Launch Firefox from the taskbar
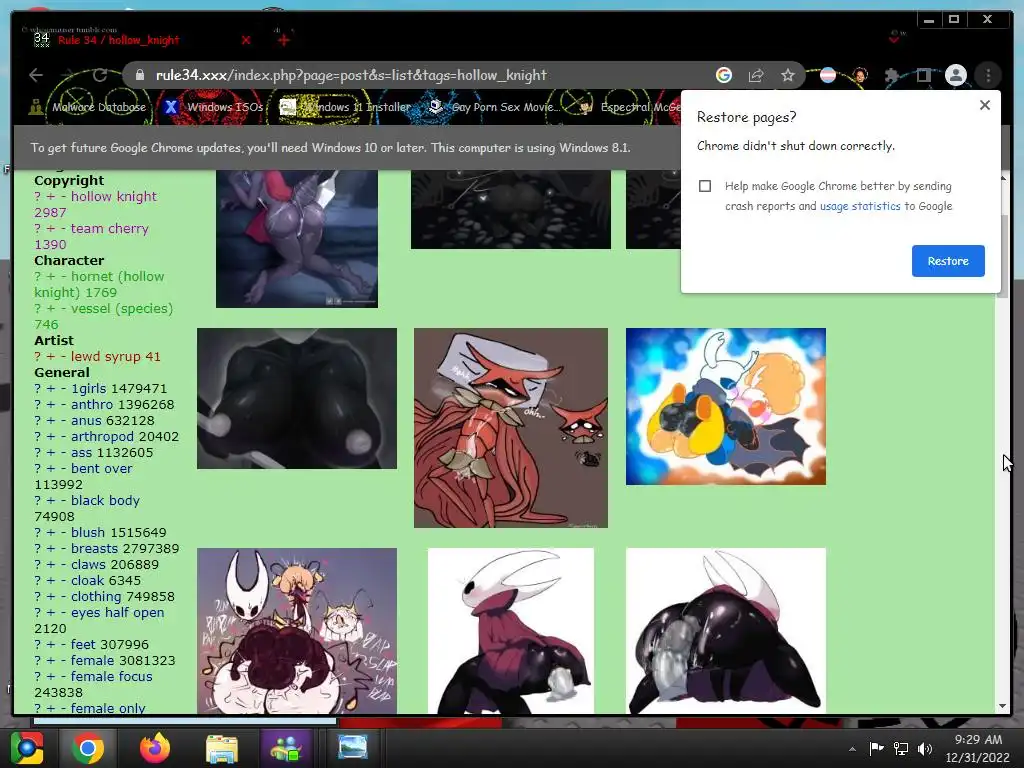This screenshot has width=1024, height=768. coord(155,748)
